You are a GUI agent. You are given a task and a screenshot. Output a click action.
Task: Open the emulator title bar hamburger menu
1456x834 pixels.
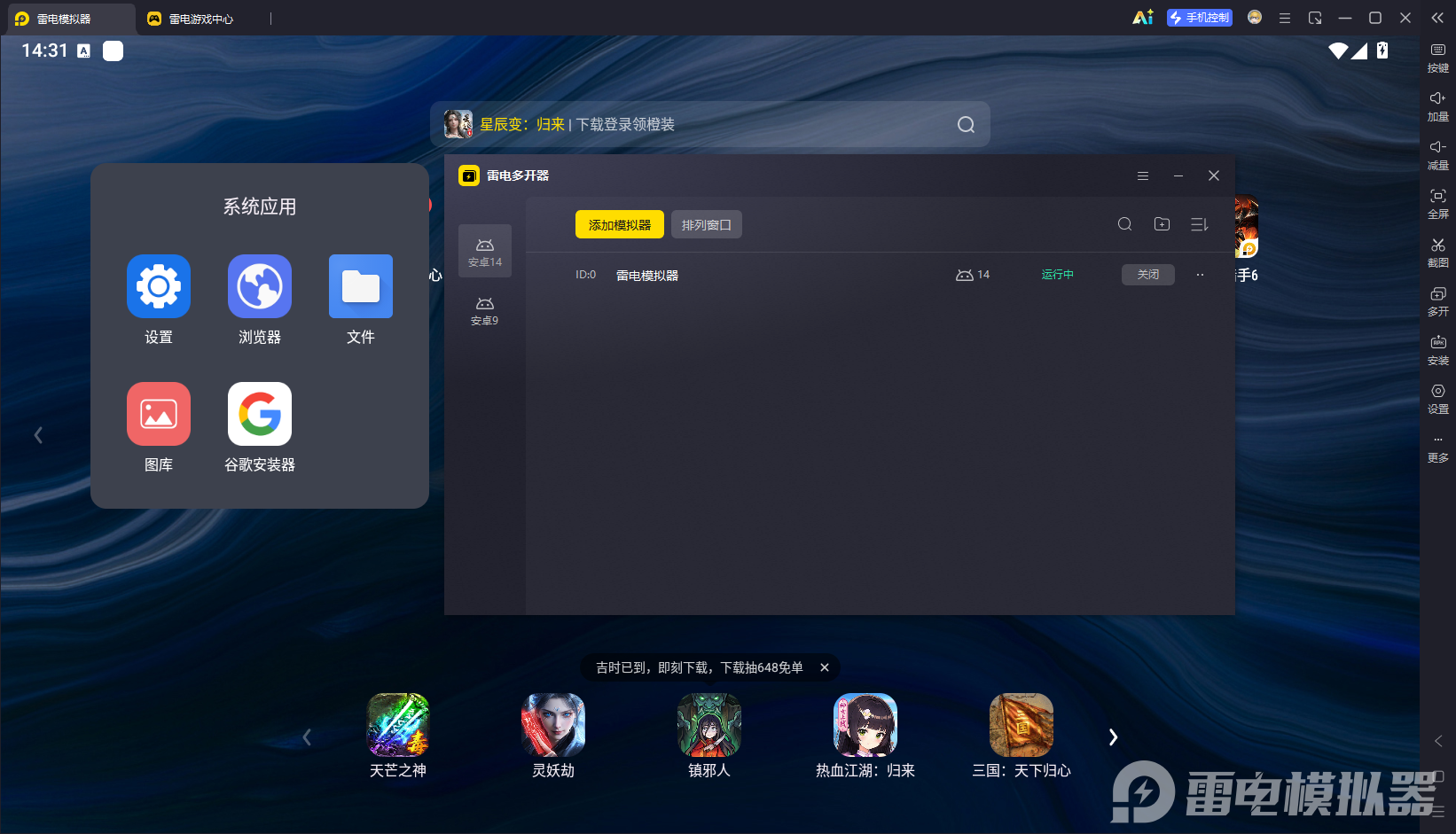pyautogui.click(x=1285, y=18)
